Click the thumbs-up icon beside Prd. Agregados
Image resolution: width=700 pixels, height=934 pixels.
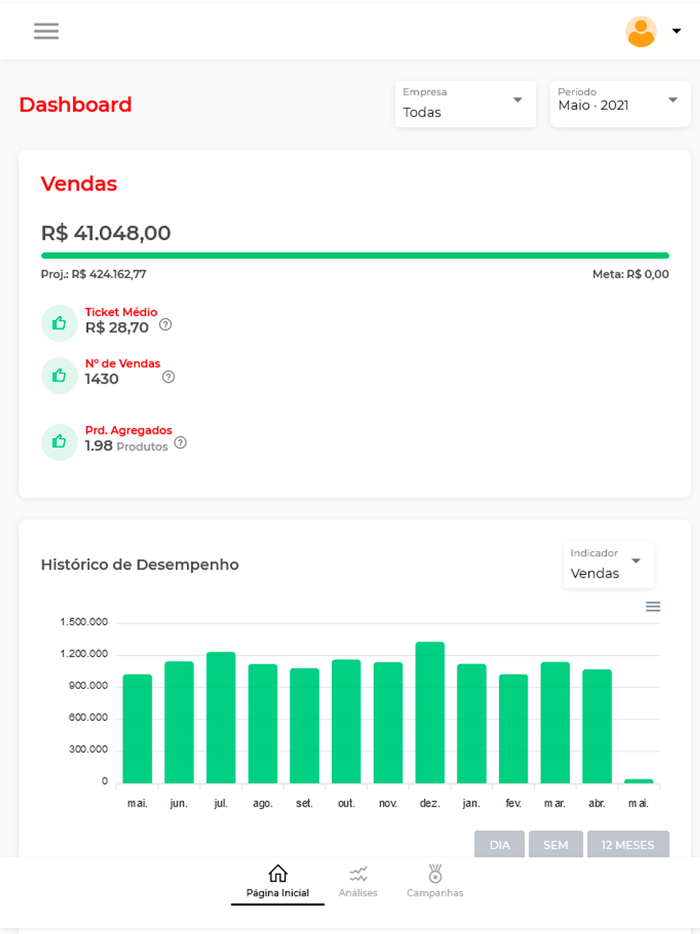click(59, 441)
